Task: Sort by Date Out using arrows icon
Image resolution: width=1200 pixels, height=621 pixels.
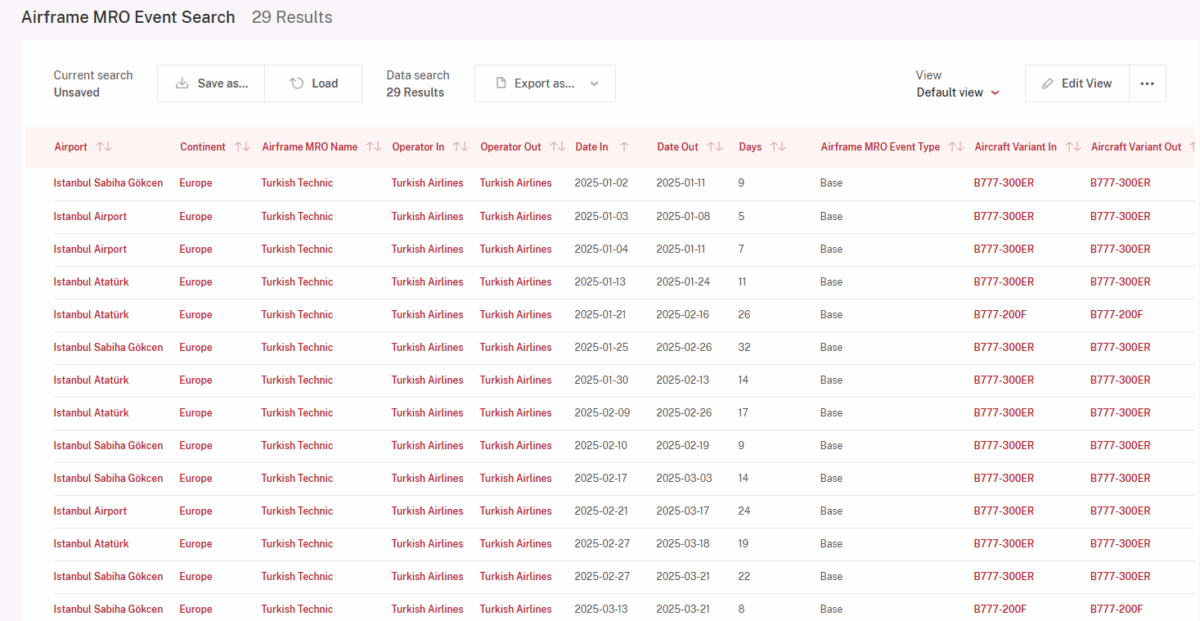Action: pyautogui.click(x=714, y=147)
